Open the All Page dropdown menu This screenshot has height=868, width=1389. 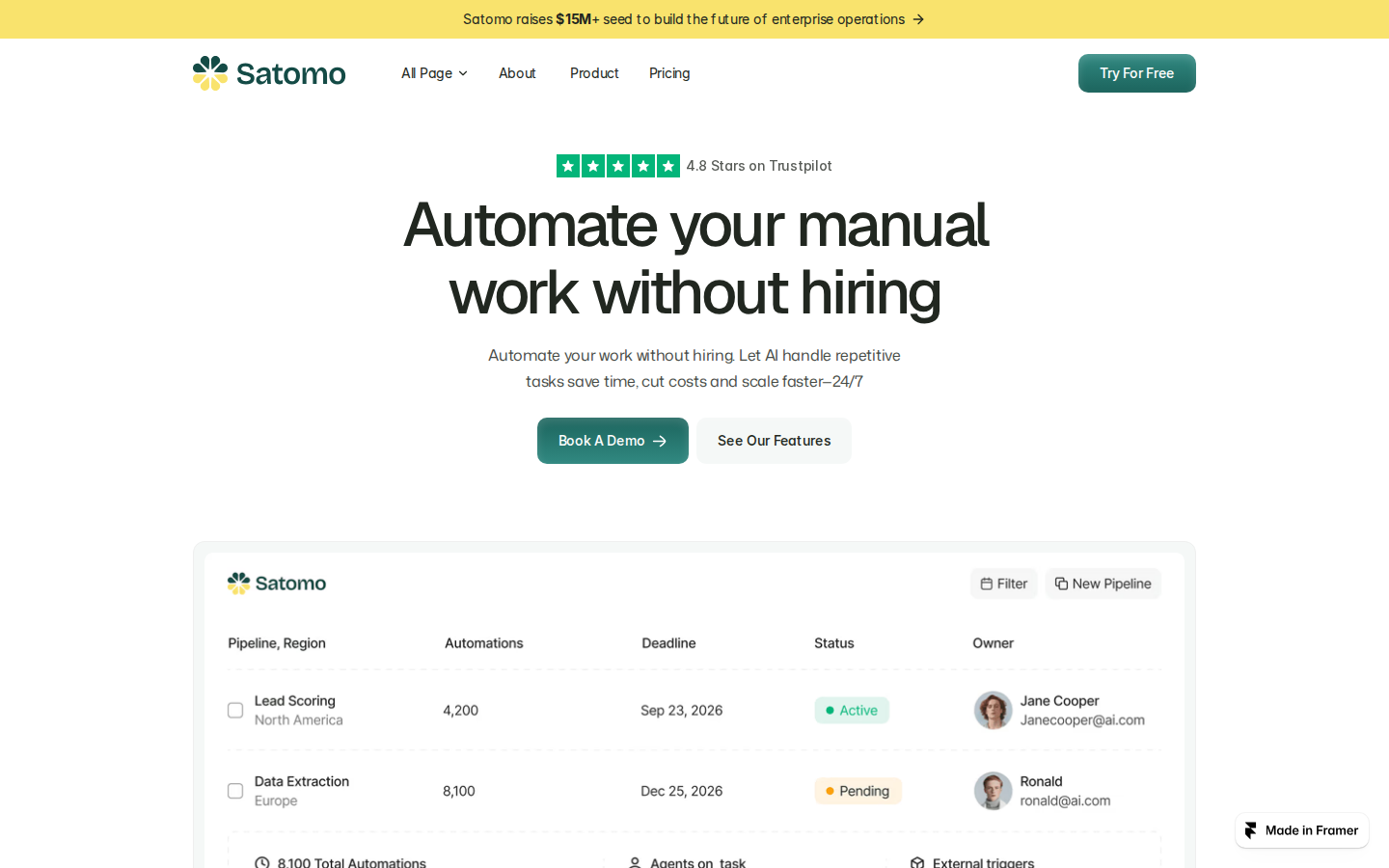click(434, 73)
